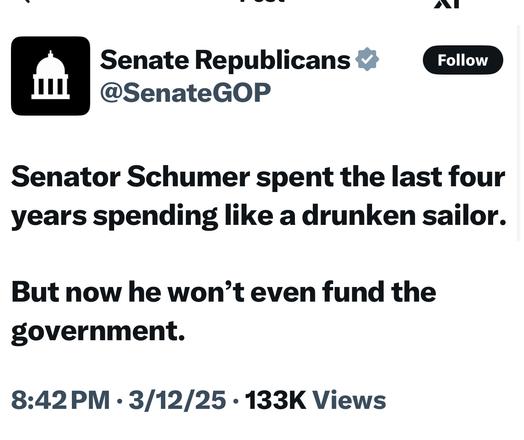Image resolution: width=524 pixels, height=440 pixels.
Task: View the 133K Views count
Action: click(x=315, y=400)
